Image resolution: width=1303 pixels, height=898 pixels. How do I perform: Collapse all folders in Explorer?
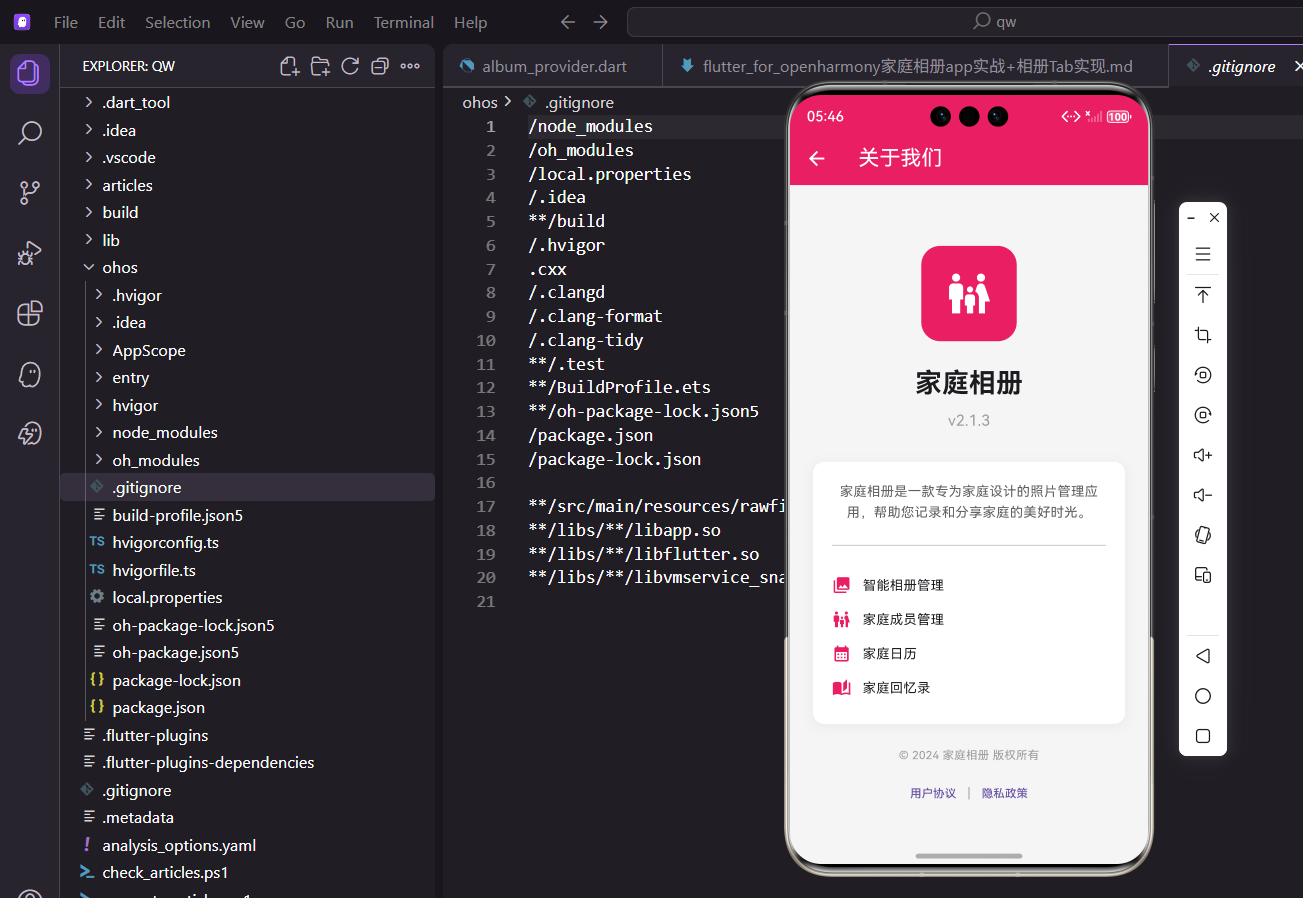380,66
